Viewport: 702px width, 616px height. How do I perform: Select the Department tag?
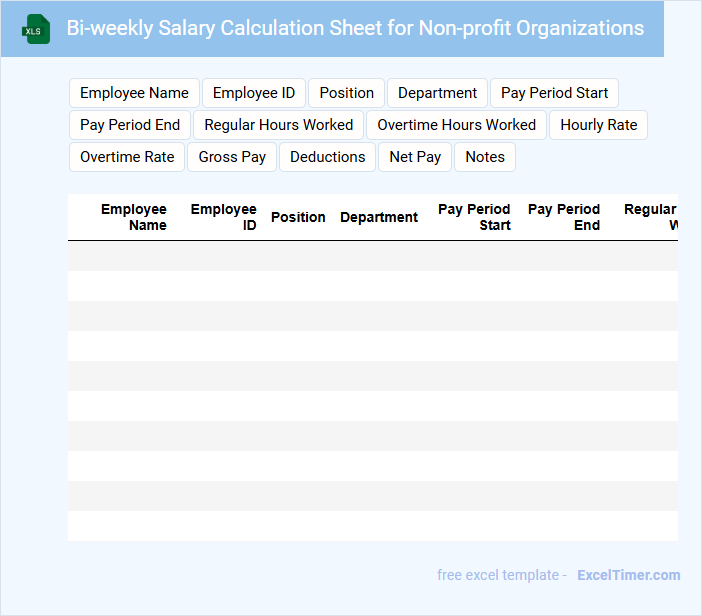click(x=437, y=93)
